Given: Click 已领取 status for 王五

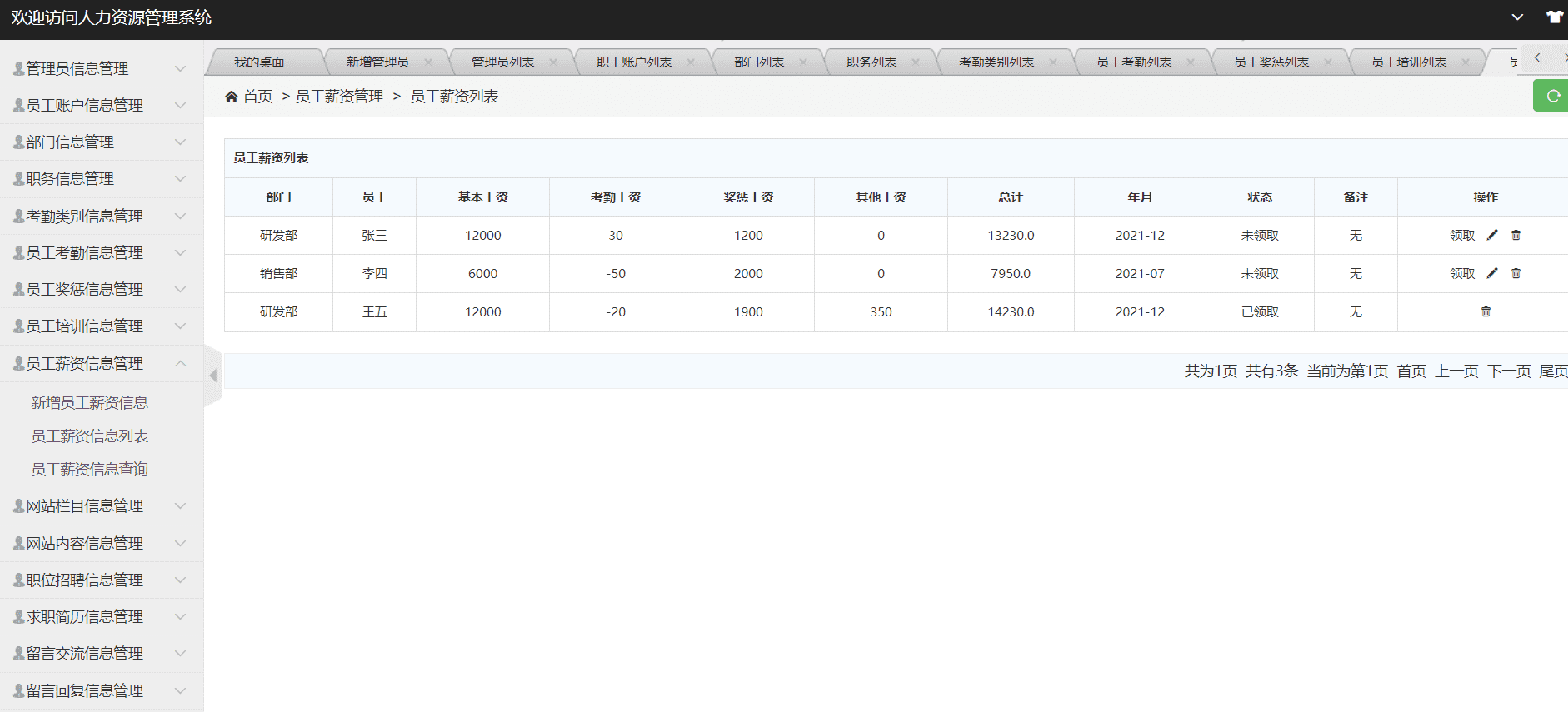Looking at the screenshot, I should 1260,311.
